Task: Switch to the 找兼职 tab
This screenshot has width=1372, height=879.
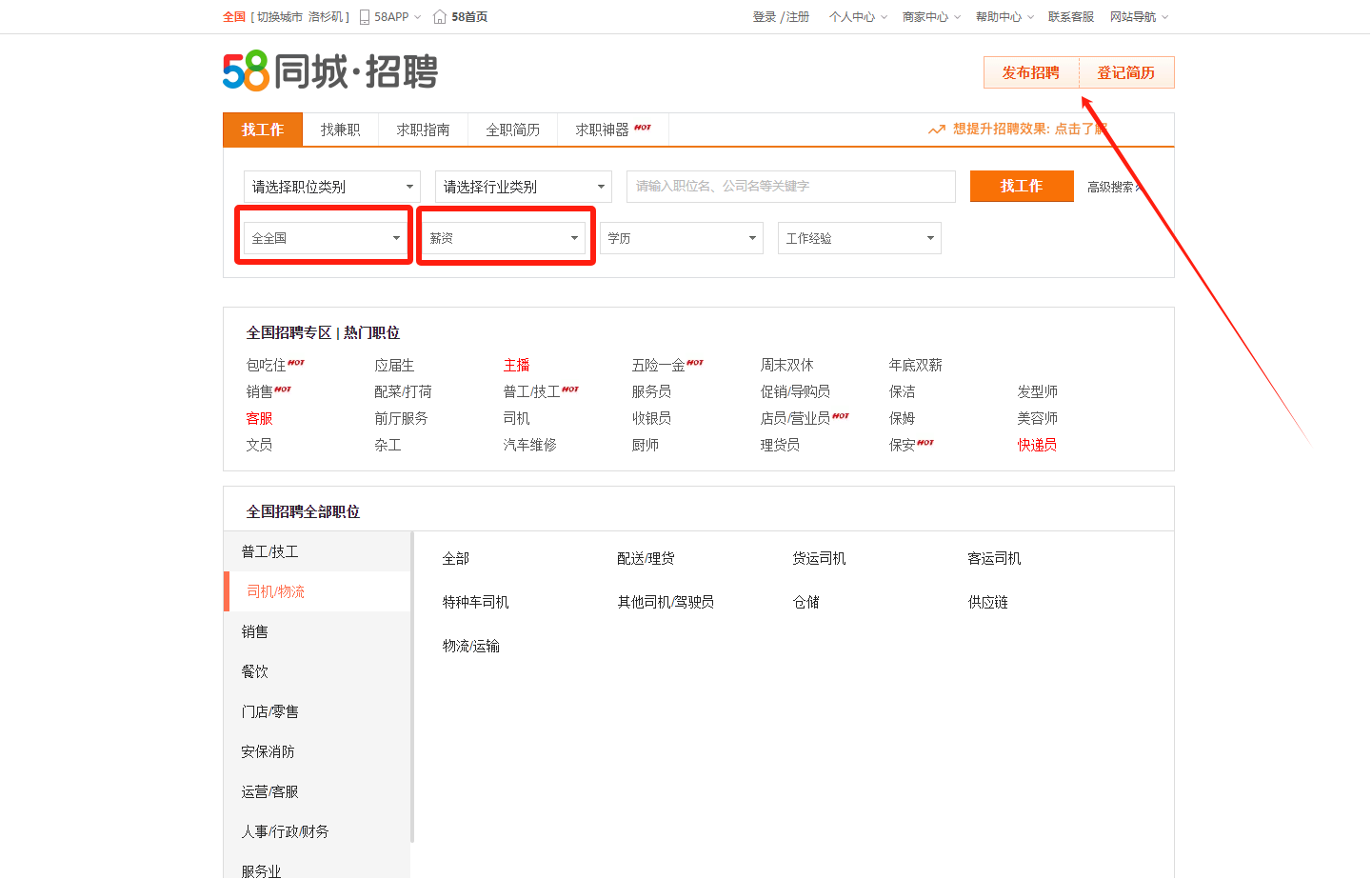Action: tap(341, 130)
